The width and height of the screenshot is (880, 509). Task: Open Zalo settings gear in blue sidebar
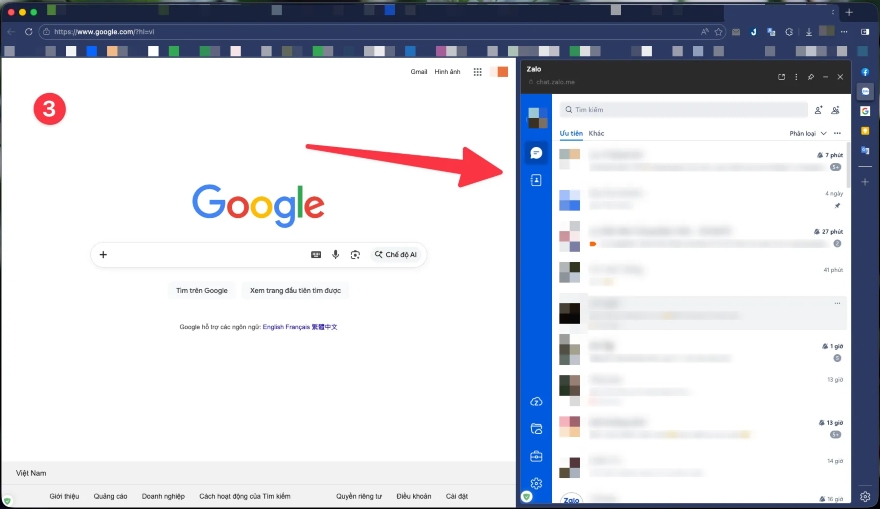click(536, 483)
